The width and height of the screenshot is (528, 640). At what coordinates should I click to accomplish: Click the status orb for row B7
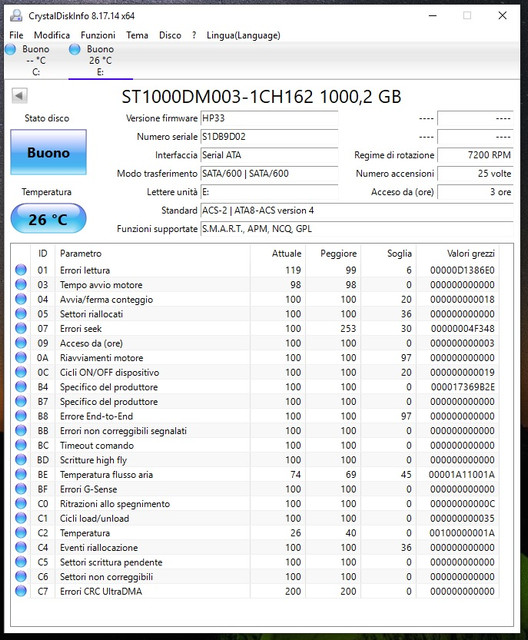click(21, 401)
